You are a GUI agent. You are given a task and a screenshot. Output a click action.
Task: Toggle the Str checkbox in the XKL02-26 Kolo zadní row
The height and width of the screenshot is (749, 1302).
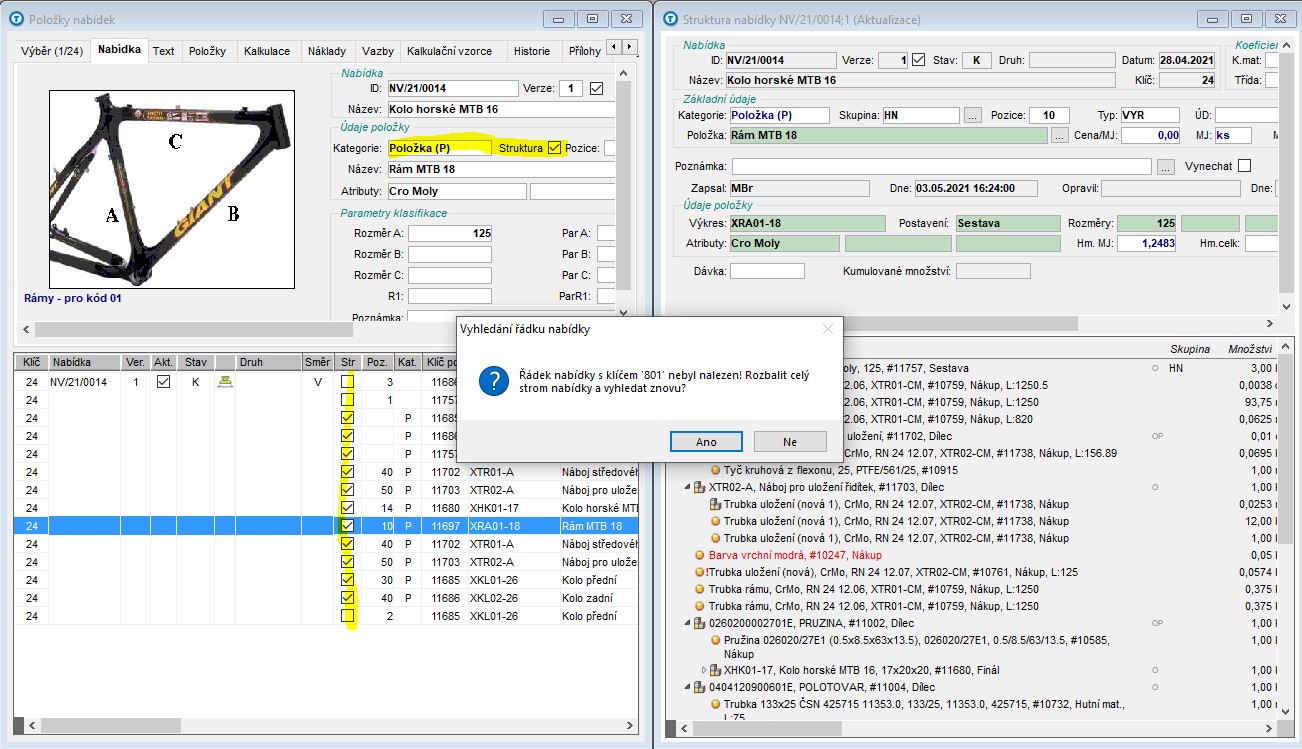(x=348, y=598)
